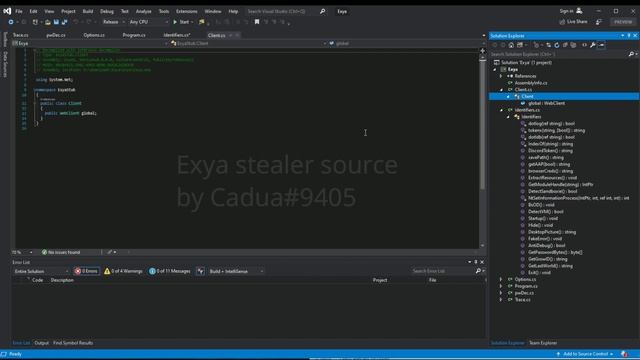This screenshot has width=640, height=360.
Task: Open the File menu
Action: pos(19,11)
